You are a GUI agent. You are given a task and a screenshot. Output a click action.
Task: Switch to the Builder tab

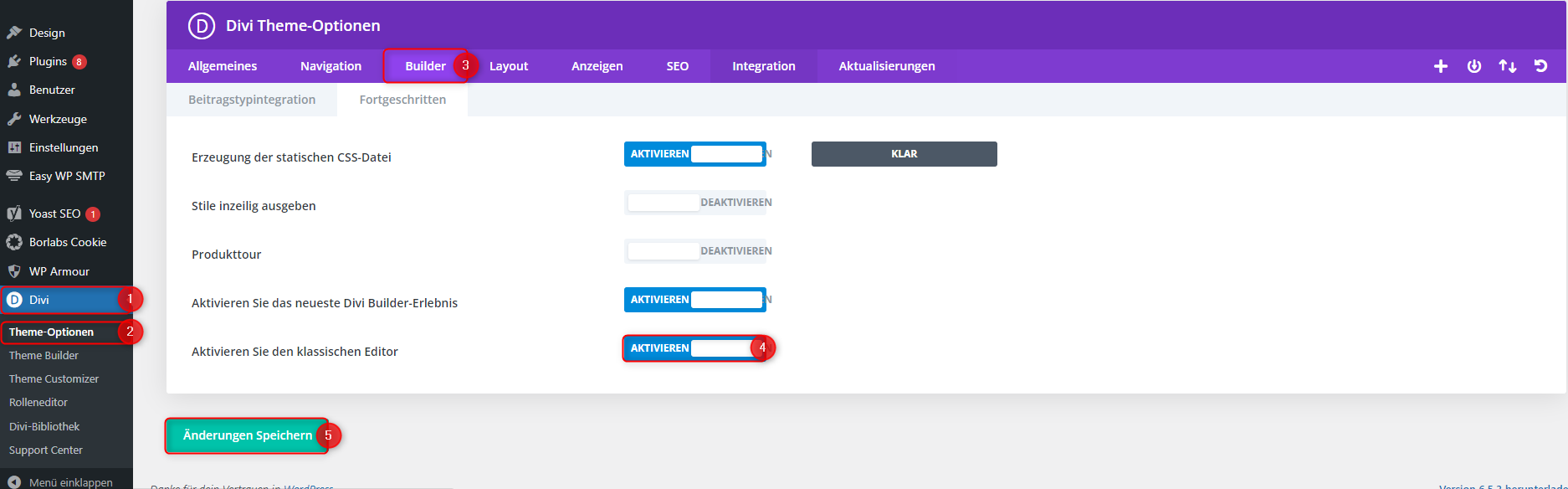pyautogui.click(x=425, y=66)
